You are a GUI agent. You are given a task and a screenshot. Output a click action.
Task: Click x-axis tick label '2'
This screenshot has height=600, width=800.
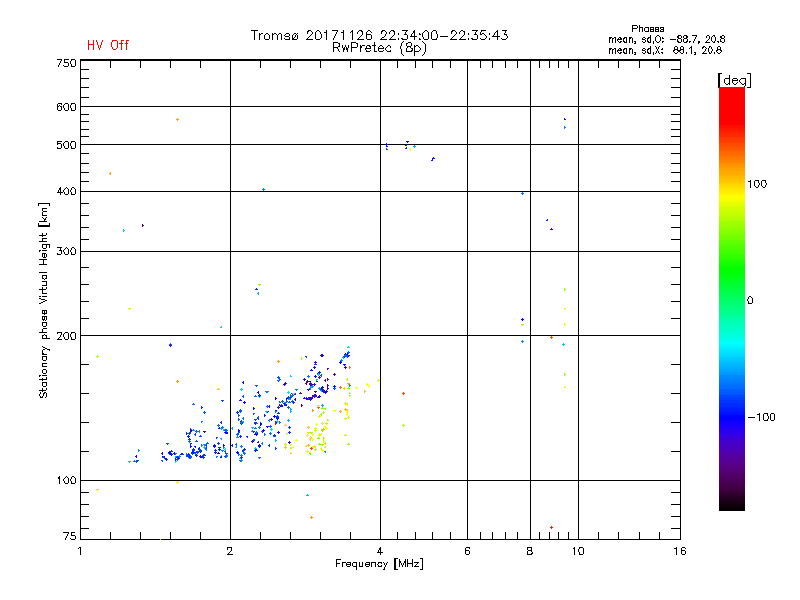[230, 551]
